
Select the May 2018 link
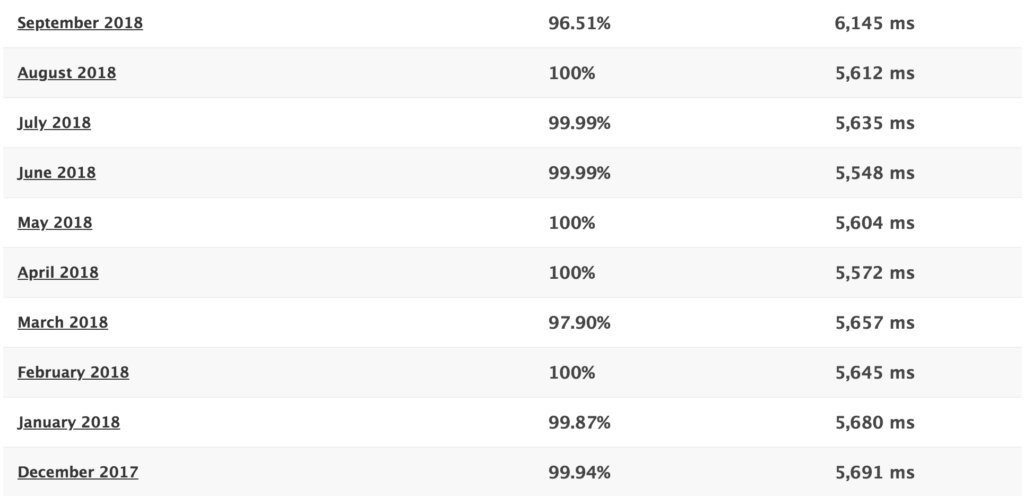point(55,223)
